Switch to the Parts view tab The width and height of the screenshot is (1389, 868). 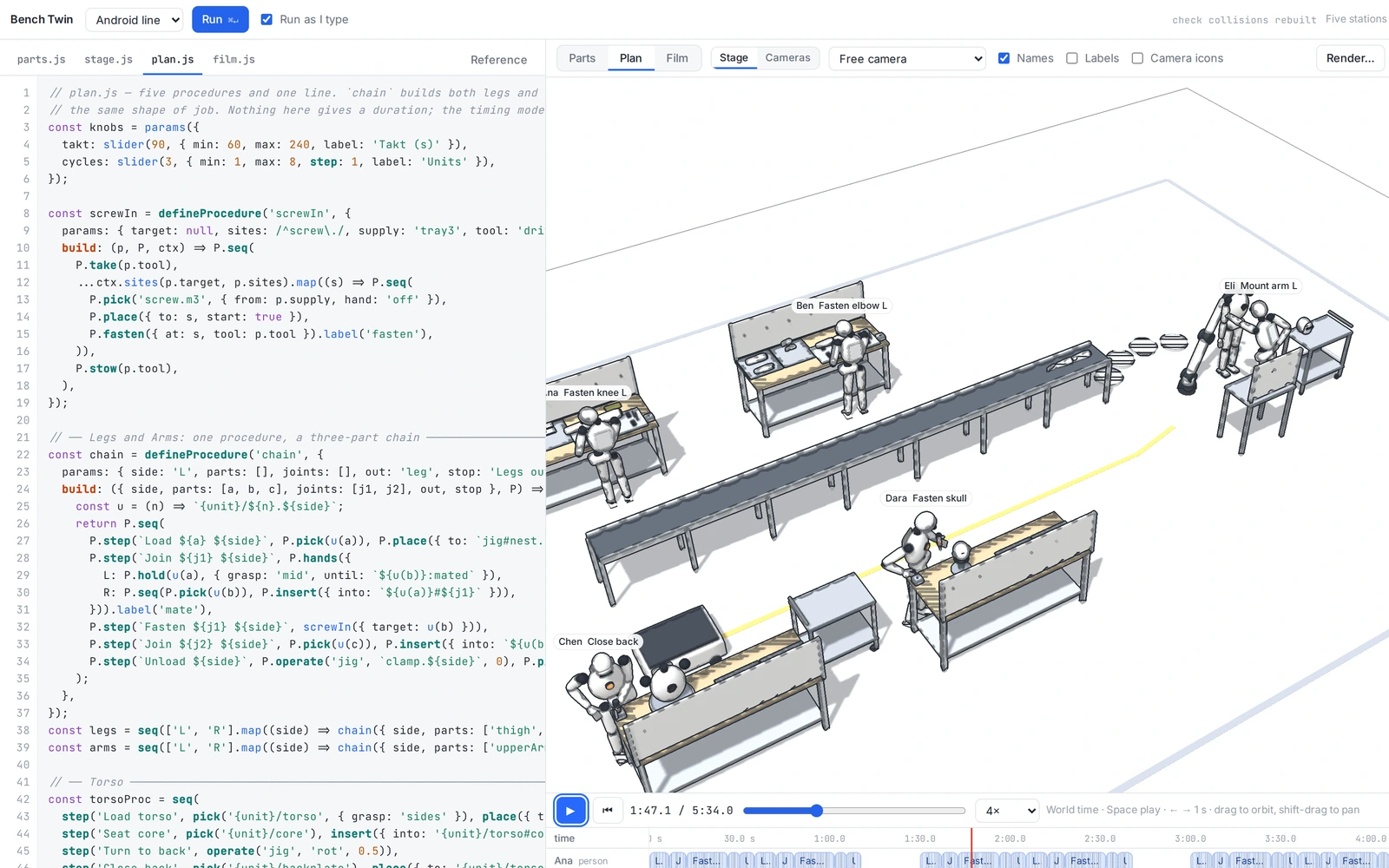(582, 58)
